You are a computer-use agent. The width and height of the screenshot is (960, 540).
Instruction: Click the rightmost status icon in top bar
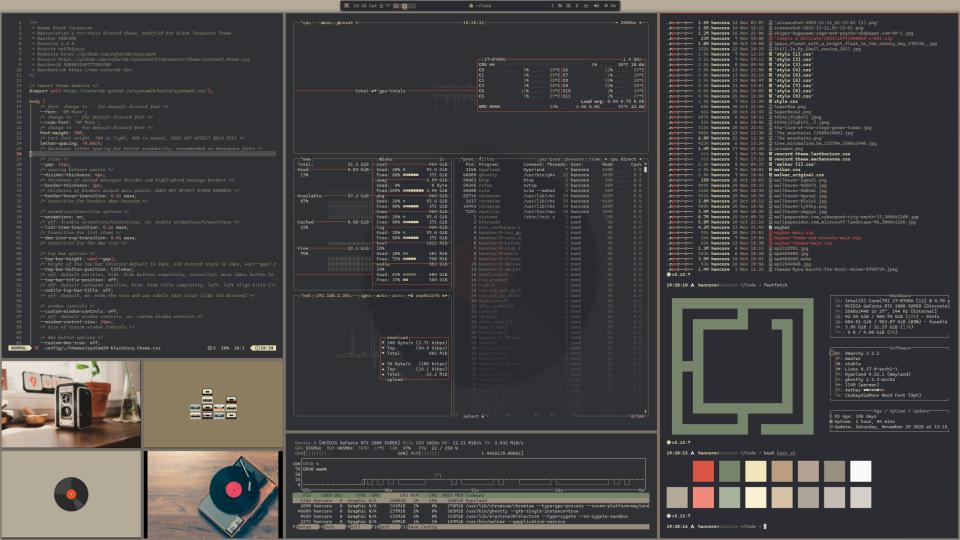coord(612,6)
